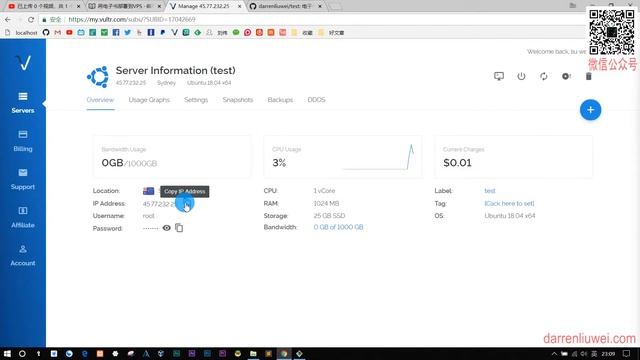
Task: Click the 'Ubuntu 18.04 x64' OS value
Action: point(509,216)
